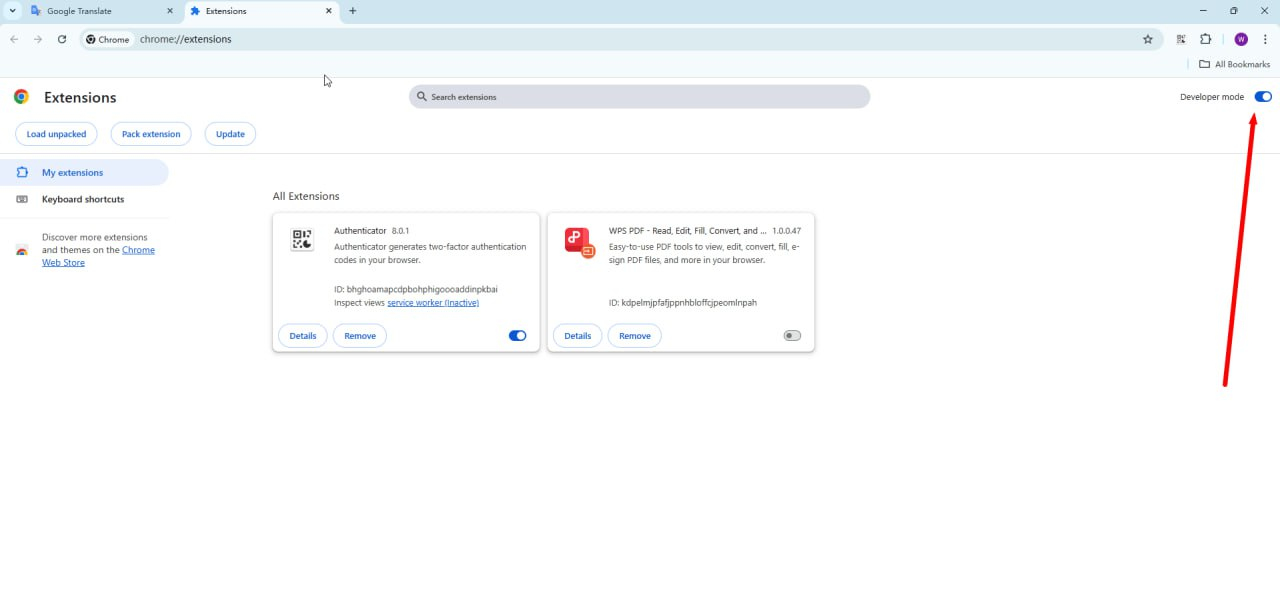Image resolution: width=1280 pixels, height=594 pixels.
Task: Bookmark this page with star icon
Action: tap(1148, 39)
